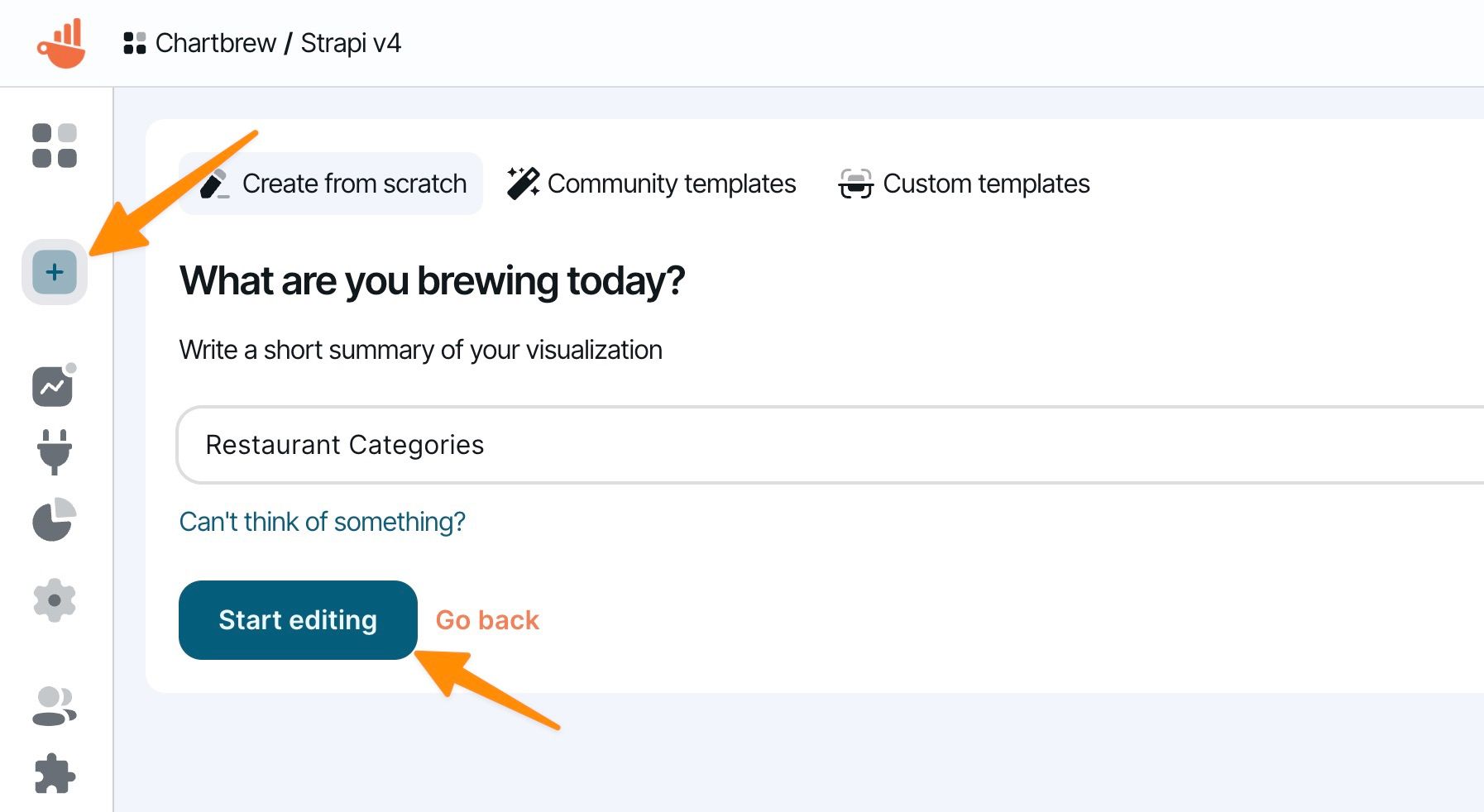Image resolution: width=1484 pixels, height=812 pixels.
Task: Click the Chartbrew logo in the header
Action: (x=61, y=43)
